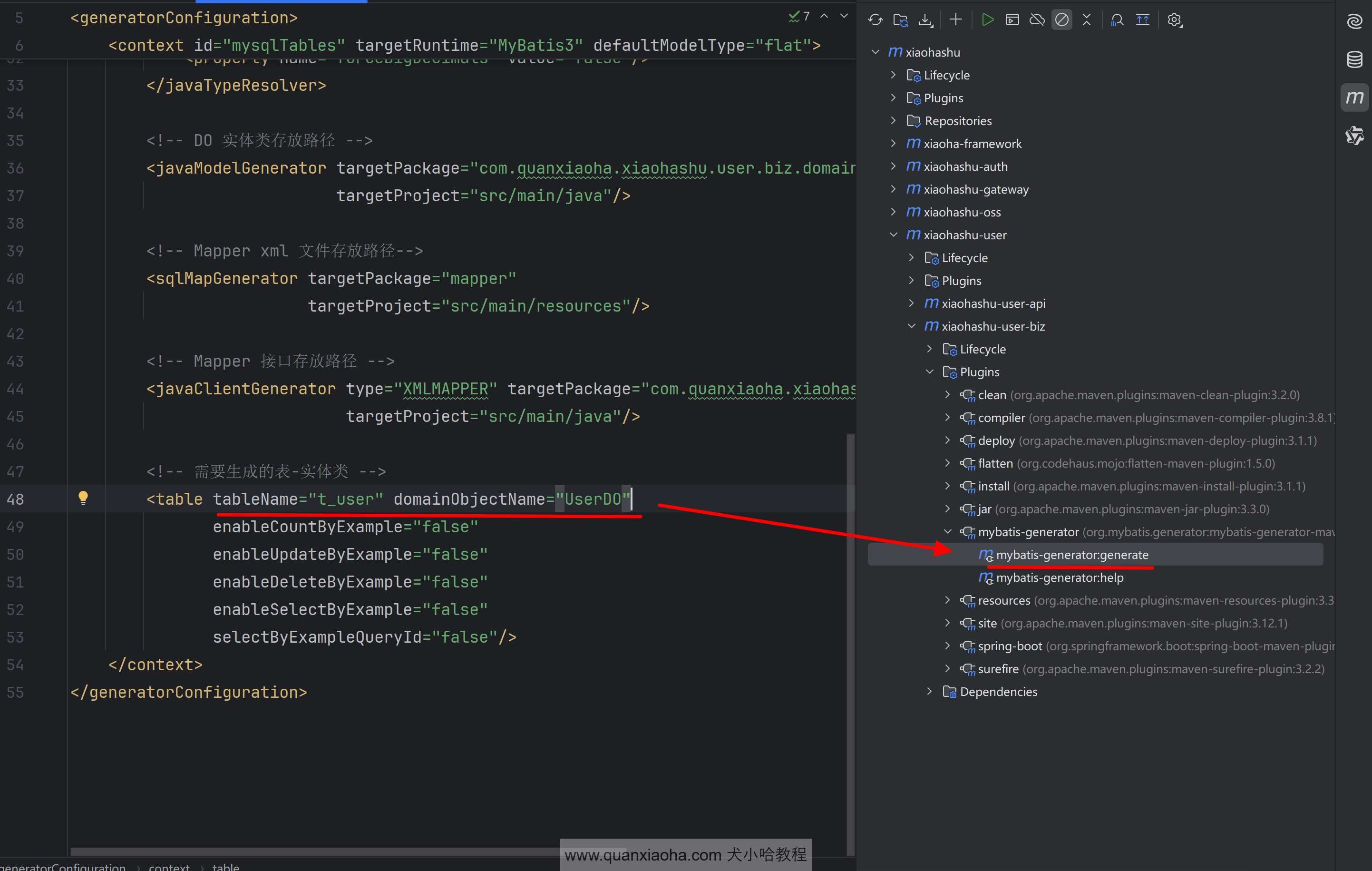Collapse the mybatis-generator plugin node
The height and width of the screenshot is (871, 1372).
click(947, 531)
